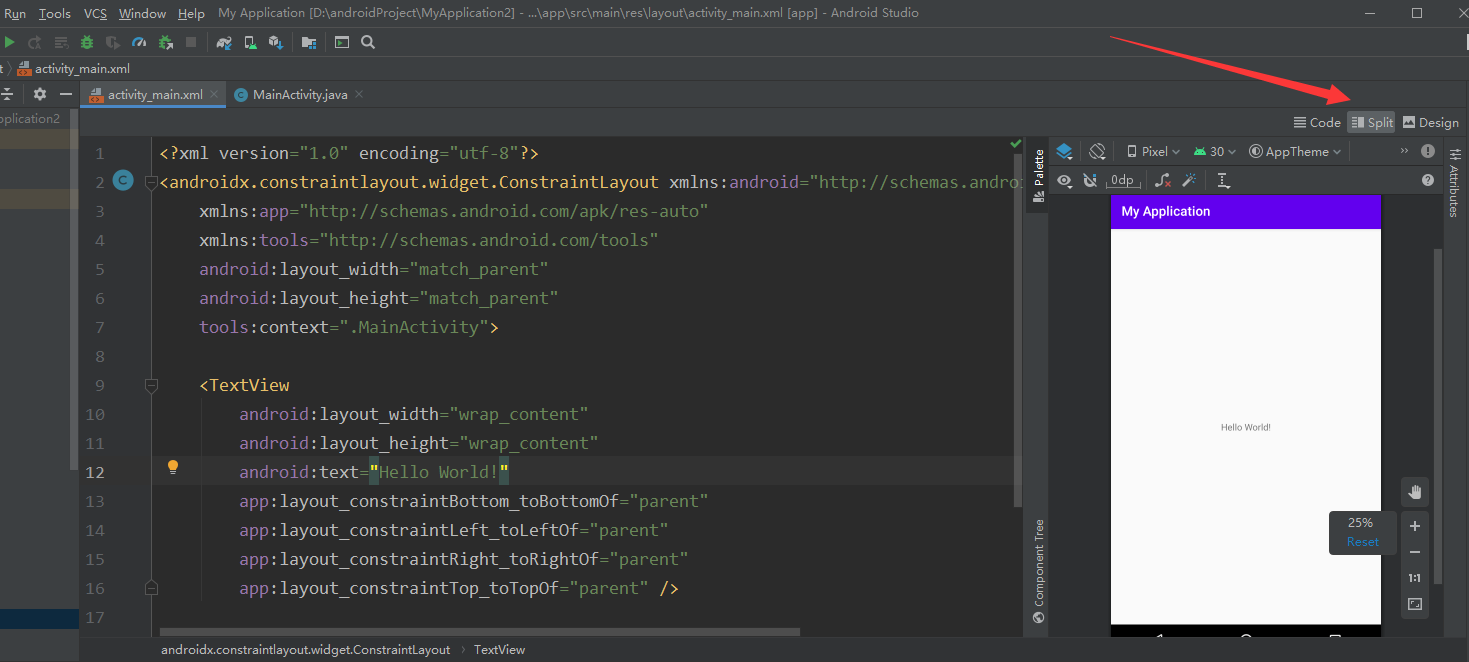Open the Pixel device dropdown
Image resolution: width=1469 pixels, height=662 pixels.
click(x=1152, y=151)
